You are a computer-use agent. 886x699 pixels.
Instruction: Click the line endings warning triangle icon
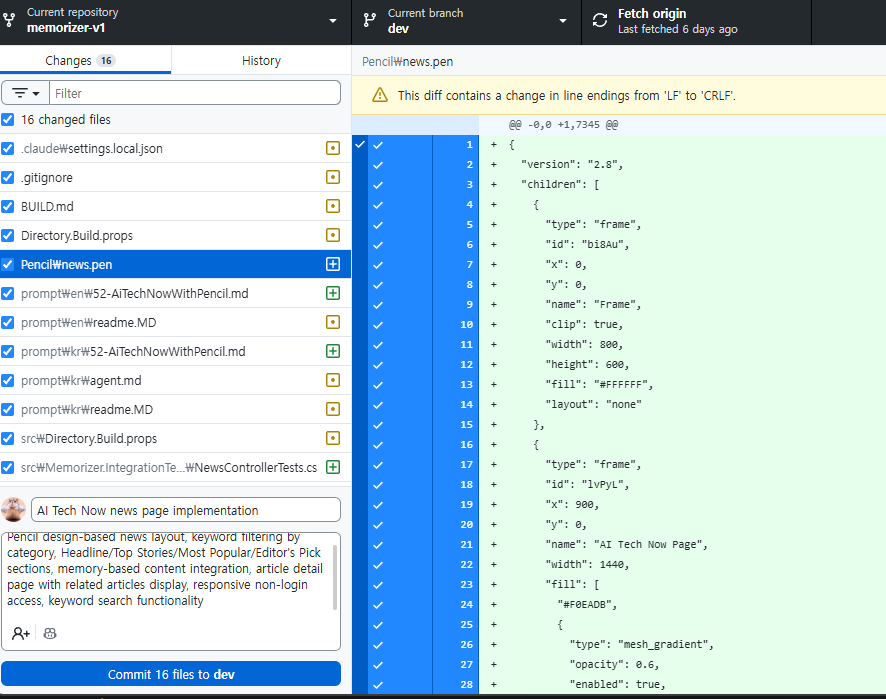[x=380, y=96]
